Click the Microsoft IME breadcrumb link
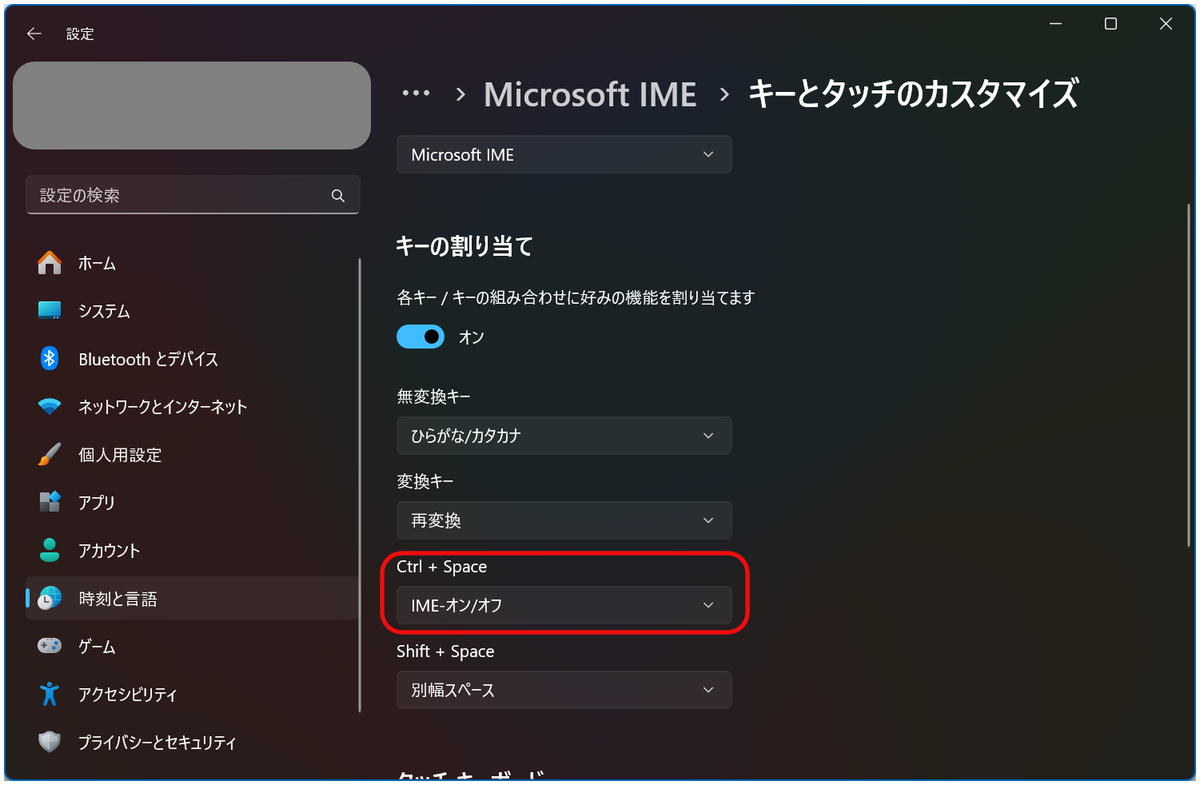Viewport: 1200px width, 785px height. click(590, 94)
